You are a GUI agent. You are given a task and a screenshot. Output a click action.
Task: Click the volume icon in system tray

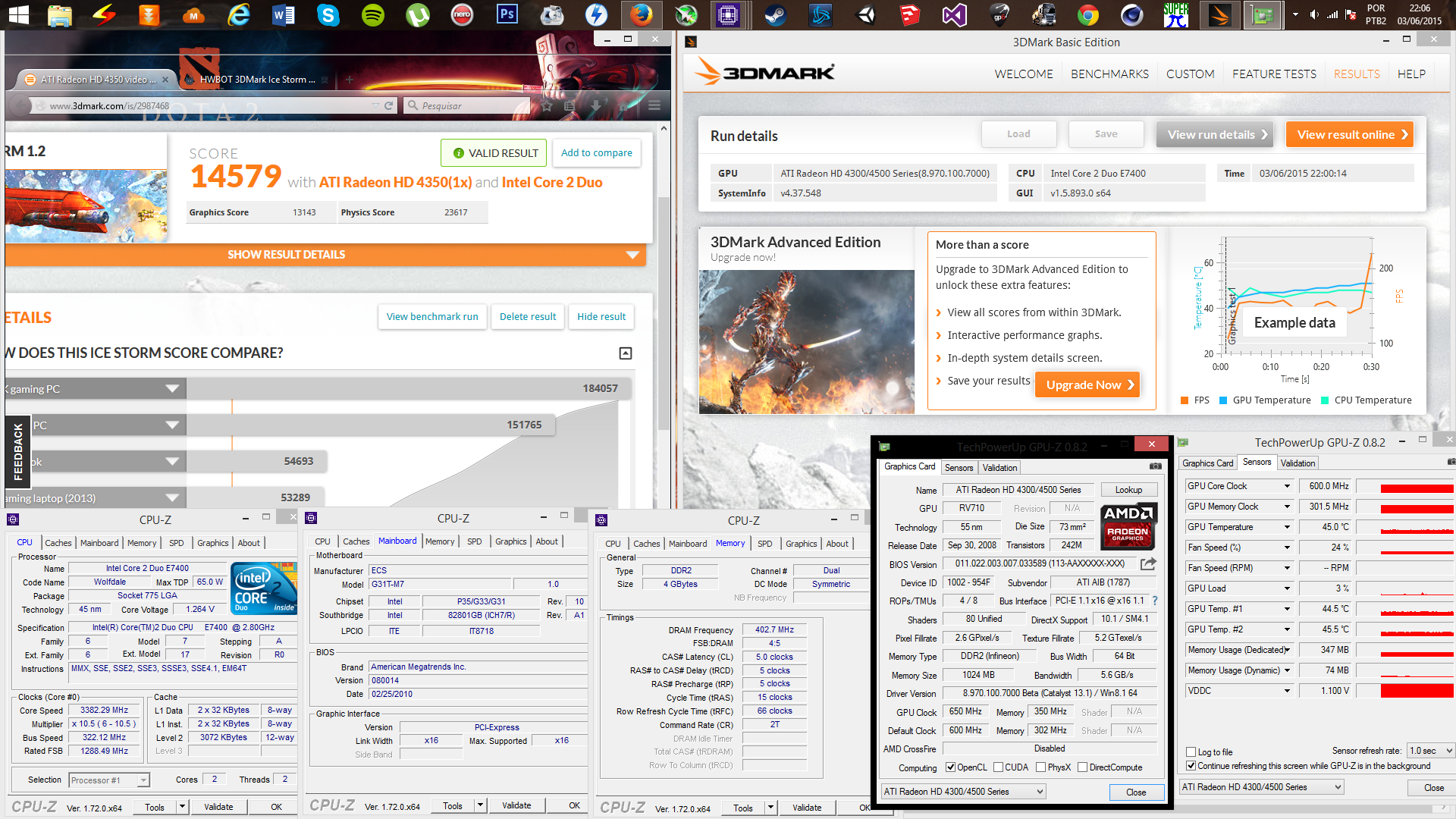pyautogui.click(x=1314, y=14)
